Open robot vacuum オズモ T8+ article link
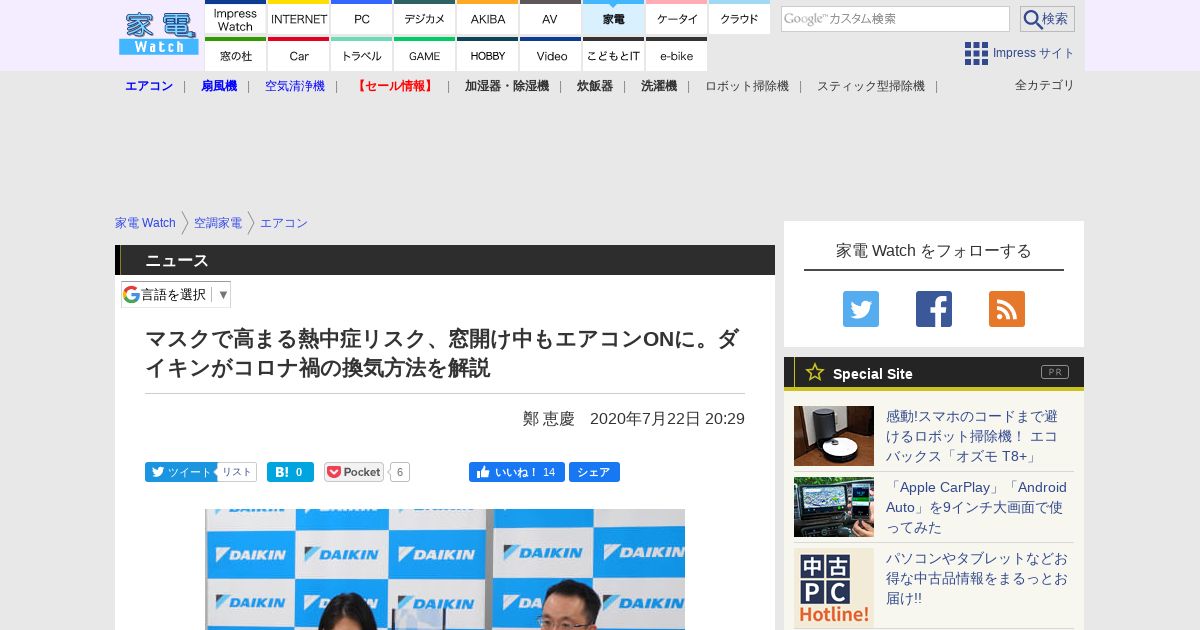Image resolution: width=1200 pixels, height=630 pixels. coord(972,436)
